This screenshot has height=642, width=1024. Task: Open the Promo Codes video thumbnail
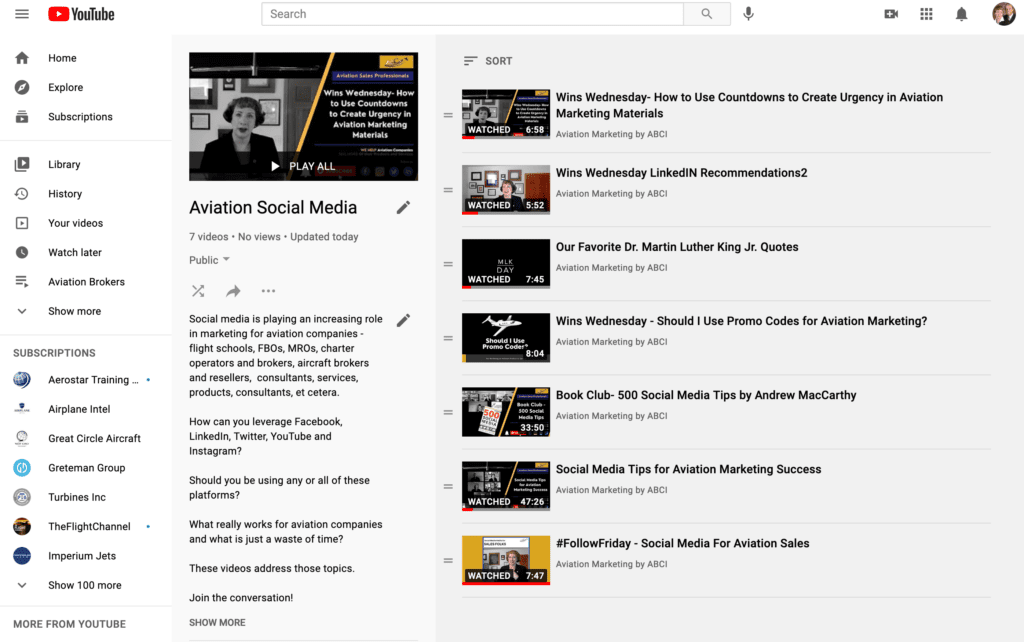click(x=505, y=338)
